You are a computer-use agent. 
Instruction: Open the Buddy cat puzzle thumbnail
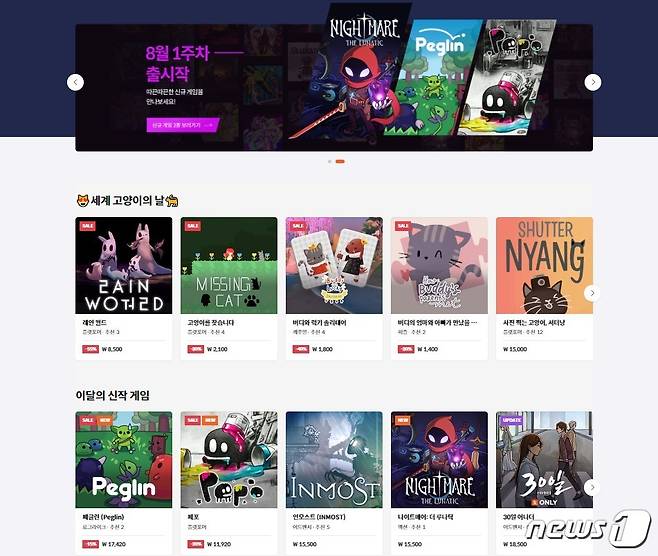click(x=439, y=265)
